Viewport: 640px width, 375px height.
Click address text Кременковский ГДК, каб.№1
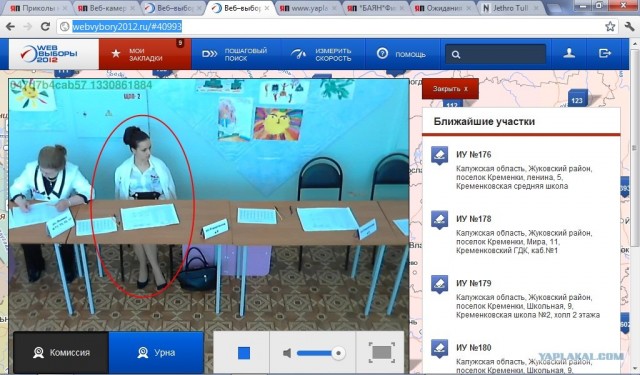click(507, 251)
